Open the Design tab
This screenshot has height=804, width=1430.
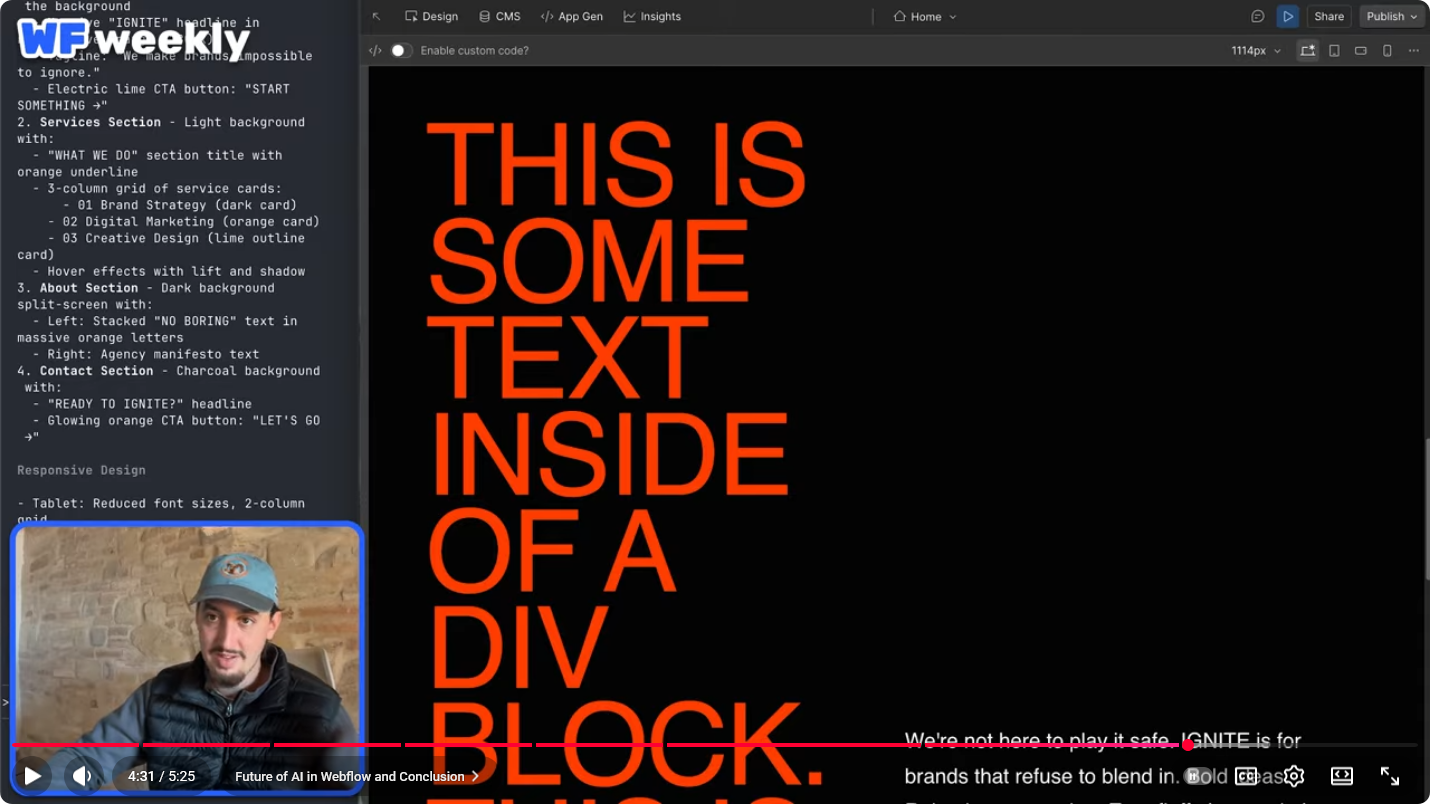coord(431,16)
